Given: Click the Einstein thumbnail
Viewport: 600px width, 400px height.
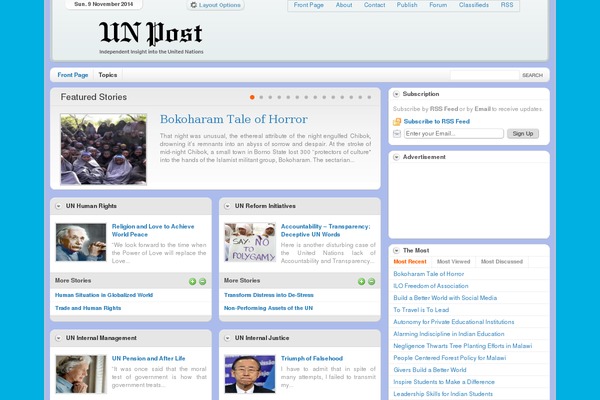Looking at the screenshot, I should (x=81, y=242).
